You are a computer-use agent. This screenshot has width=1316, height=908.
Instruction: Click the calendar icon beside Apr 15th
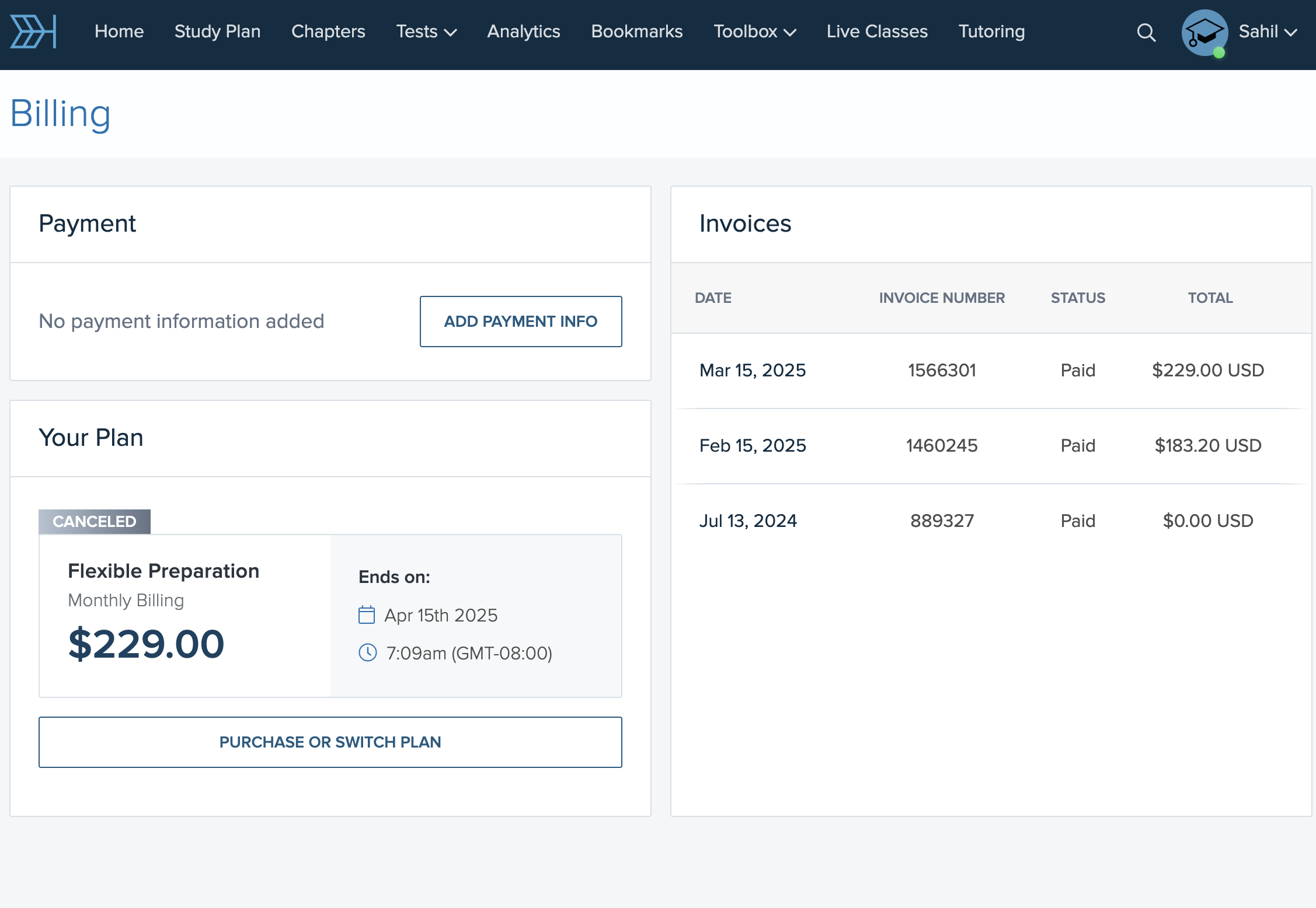[367, 615]
